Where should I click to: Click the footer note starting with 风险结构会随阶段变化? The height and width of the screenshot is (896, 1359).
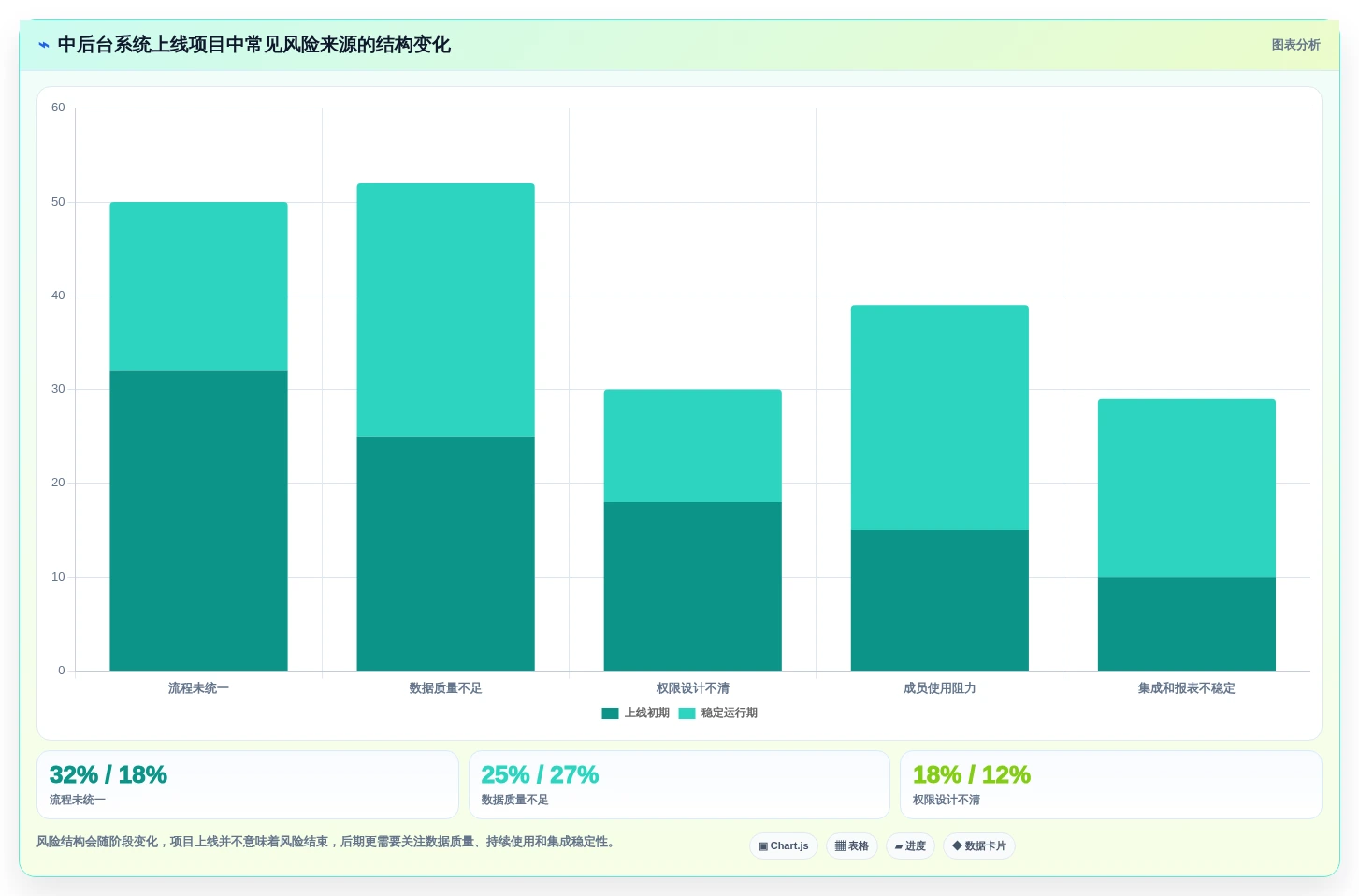pos(327,842)
